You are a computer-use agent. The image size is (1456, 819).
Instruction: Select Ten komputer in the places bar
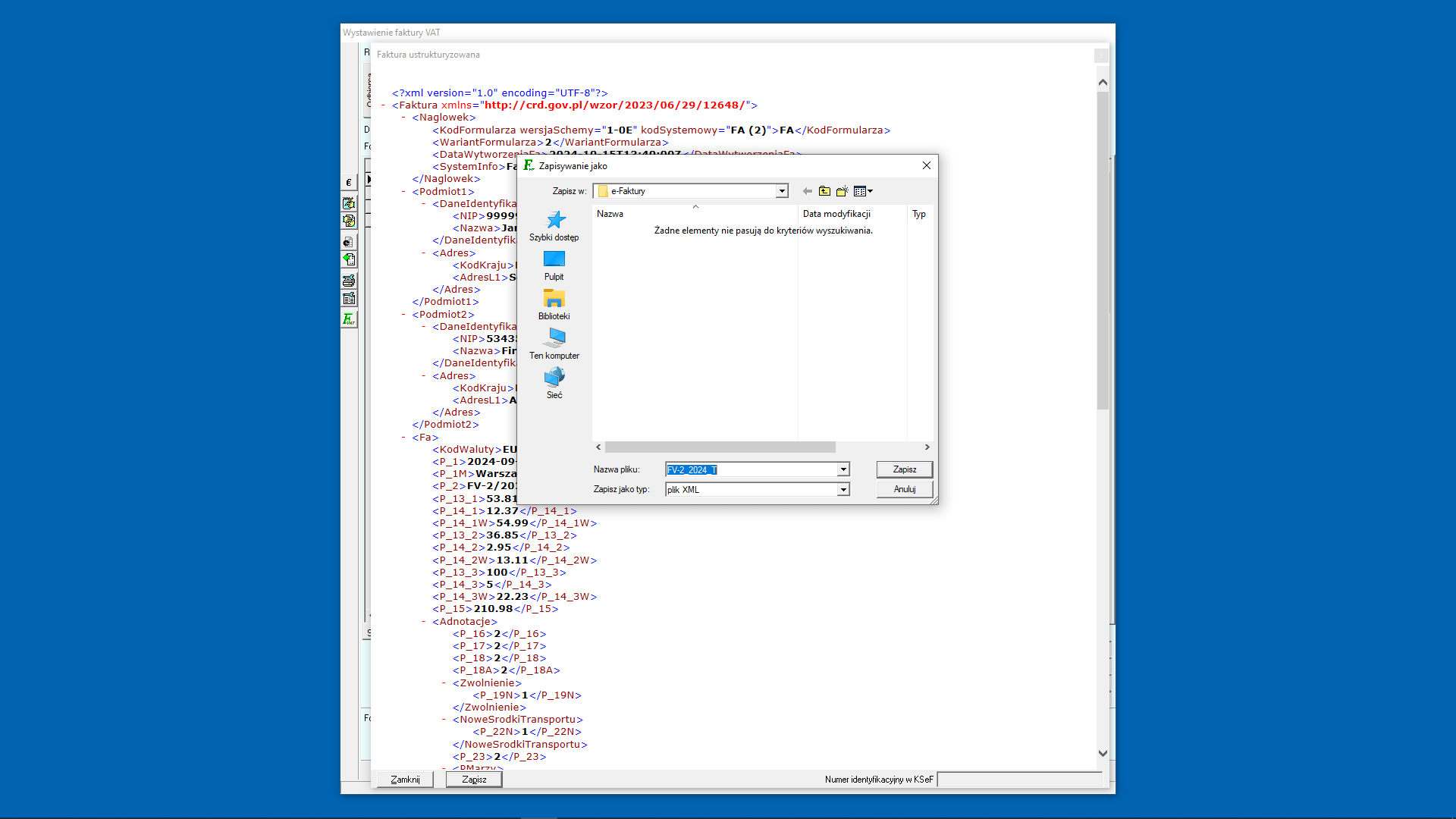[554, 343]
